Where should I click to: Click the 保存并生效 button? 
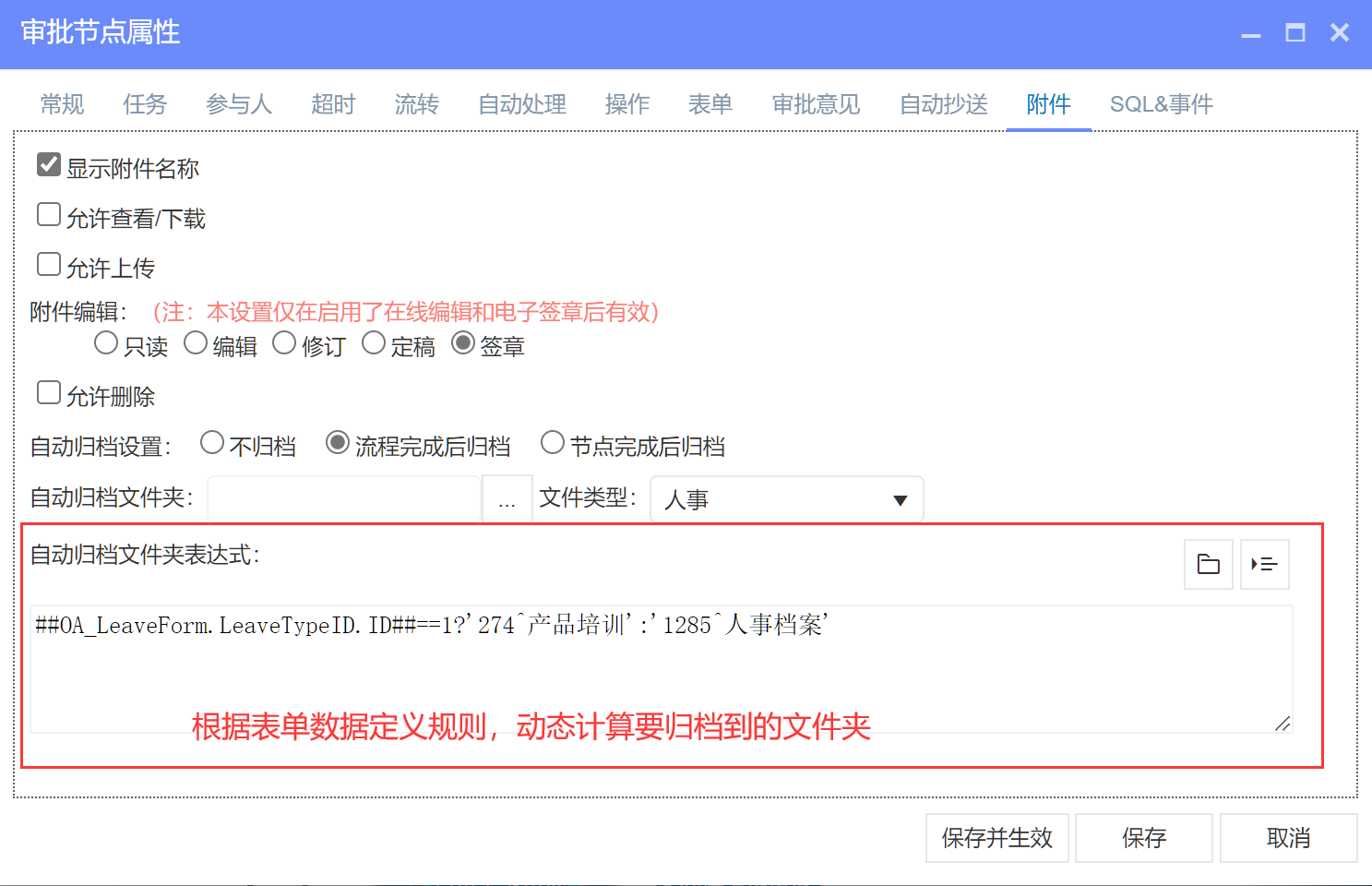(x=996, y=838)
